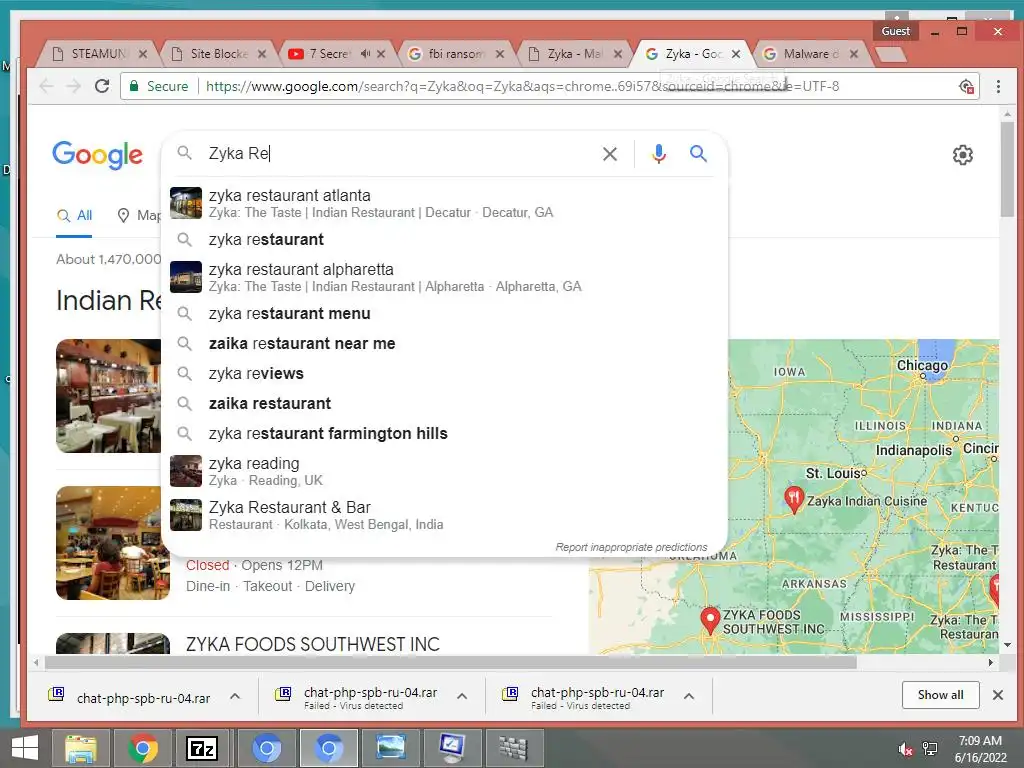This screenshot has width=1024, height=768.
Task: Select suggestion zaika restaurant near me
Action: point(444,344)
